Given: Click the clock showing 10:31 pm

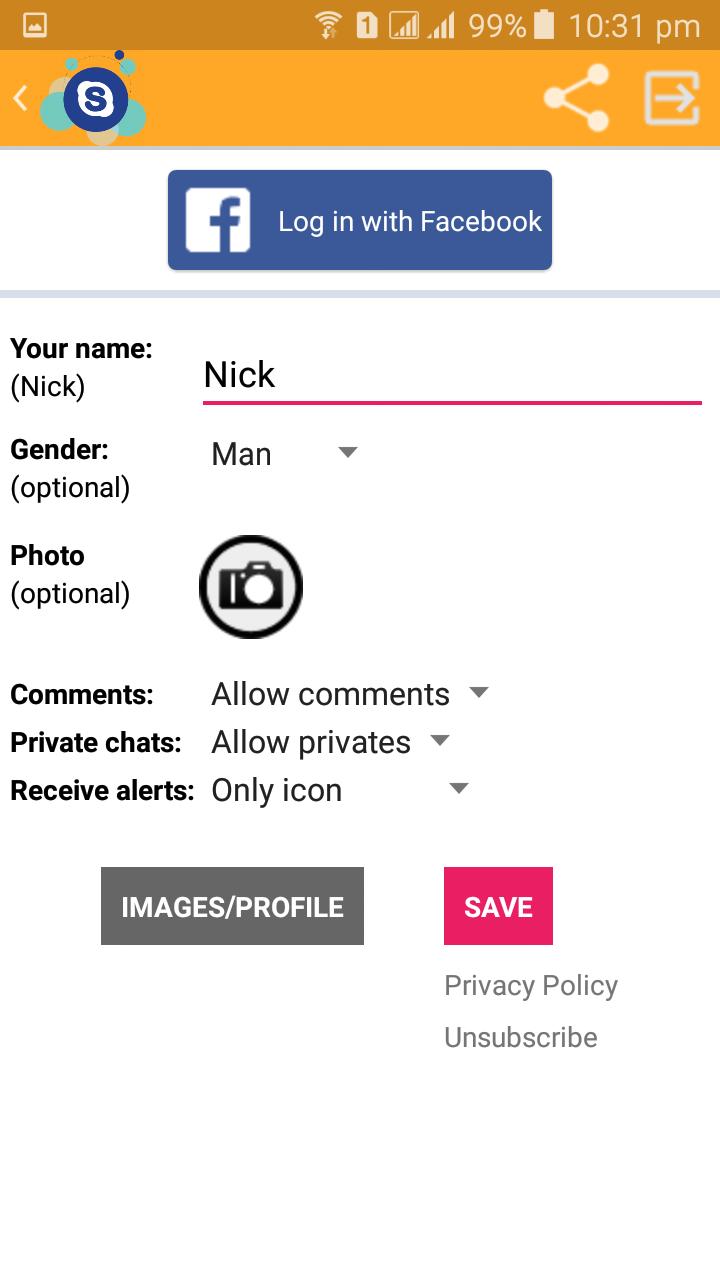Looking at the screenshot, I should click(638, 25).
